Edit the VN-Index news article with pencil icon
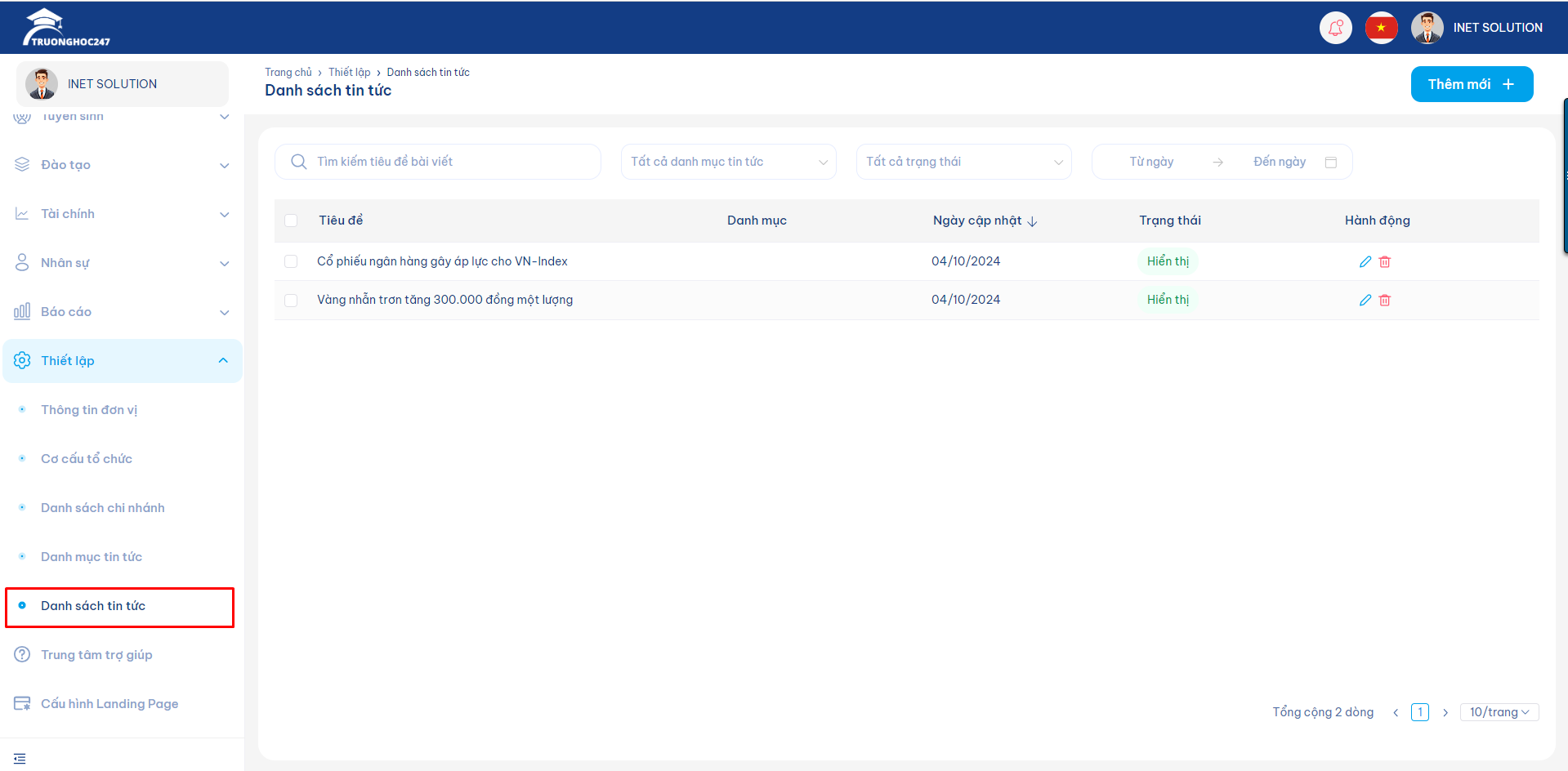This screenshot has height=771, width=1568. 1365,262
